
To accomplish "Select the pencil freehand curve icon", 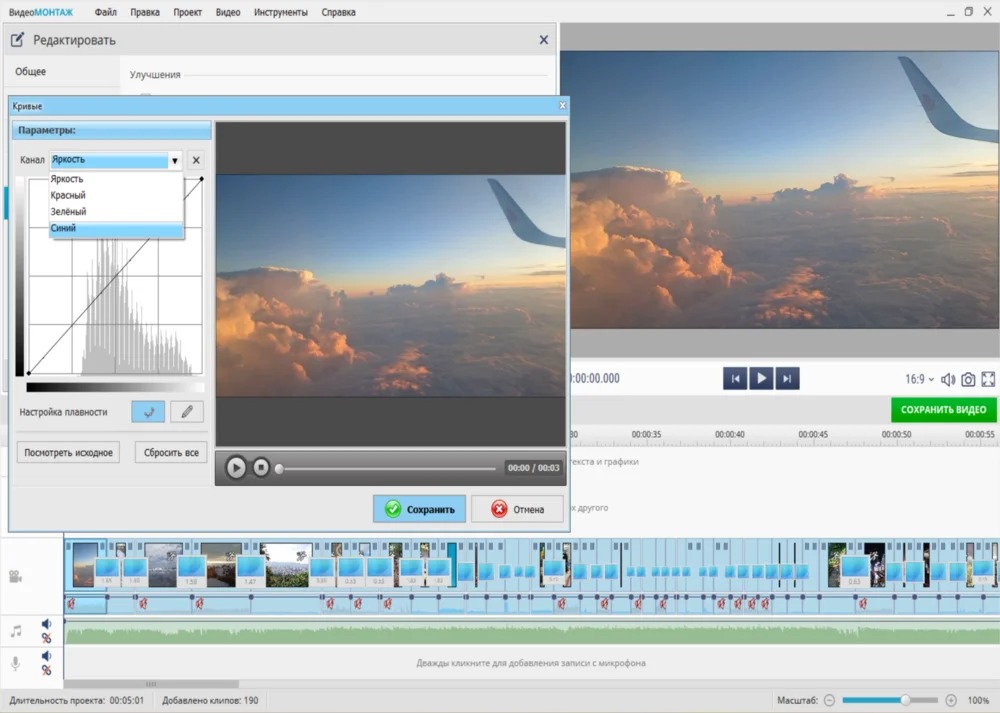I will [x=187, y=412].
